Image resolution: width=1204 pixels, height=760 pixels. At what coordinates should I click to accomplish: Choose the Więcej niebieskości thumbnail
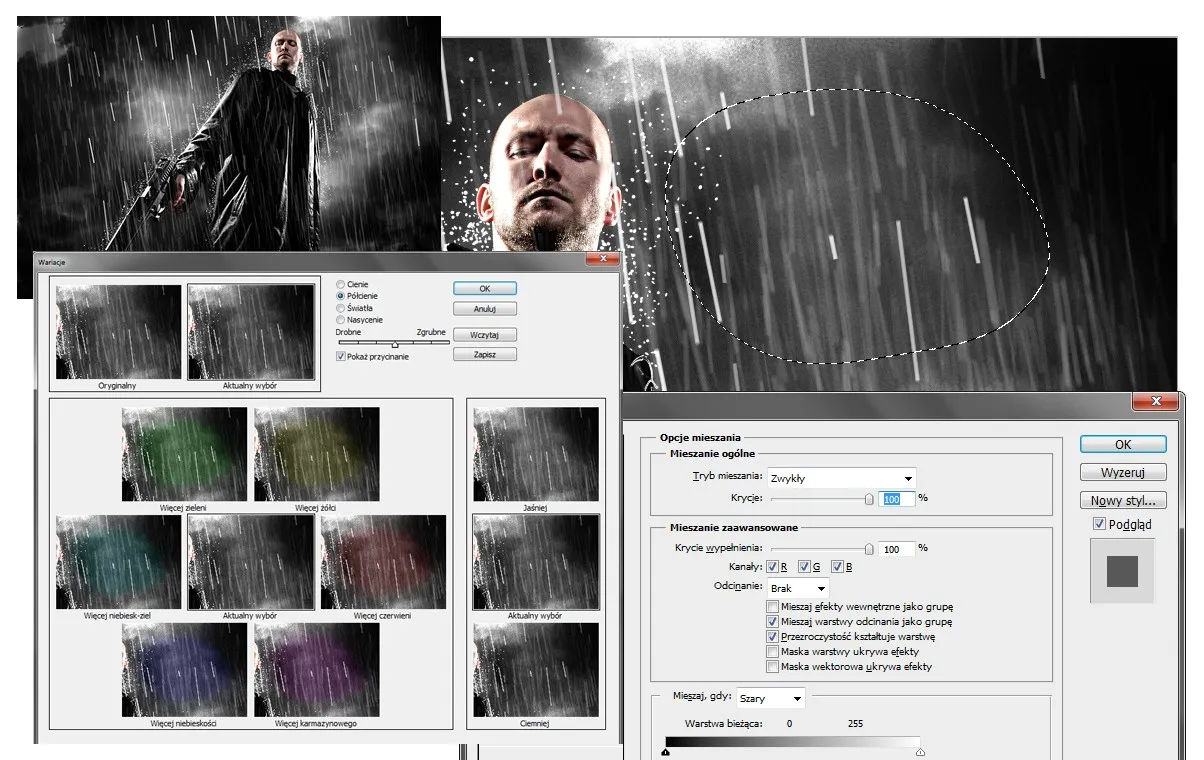[184, 670]
